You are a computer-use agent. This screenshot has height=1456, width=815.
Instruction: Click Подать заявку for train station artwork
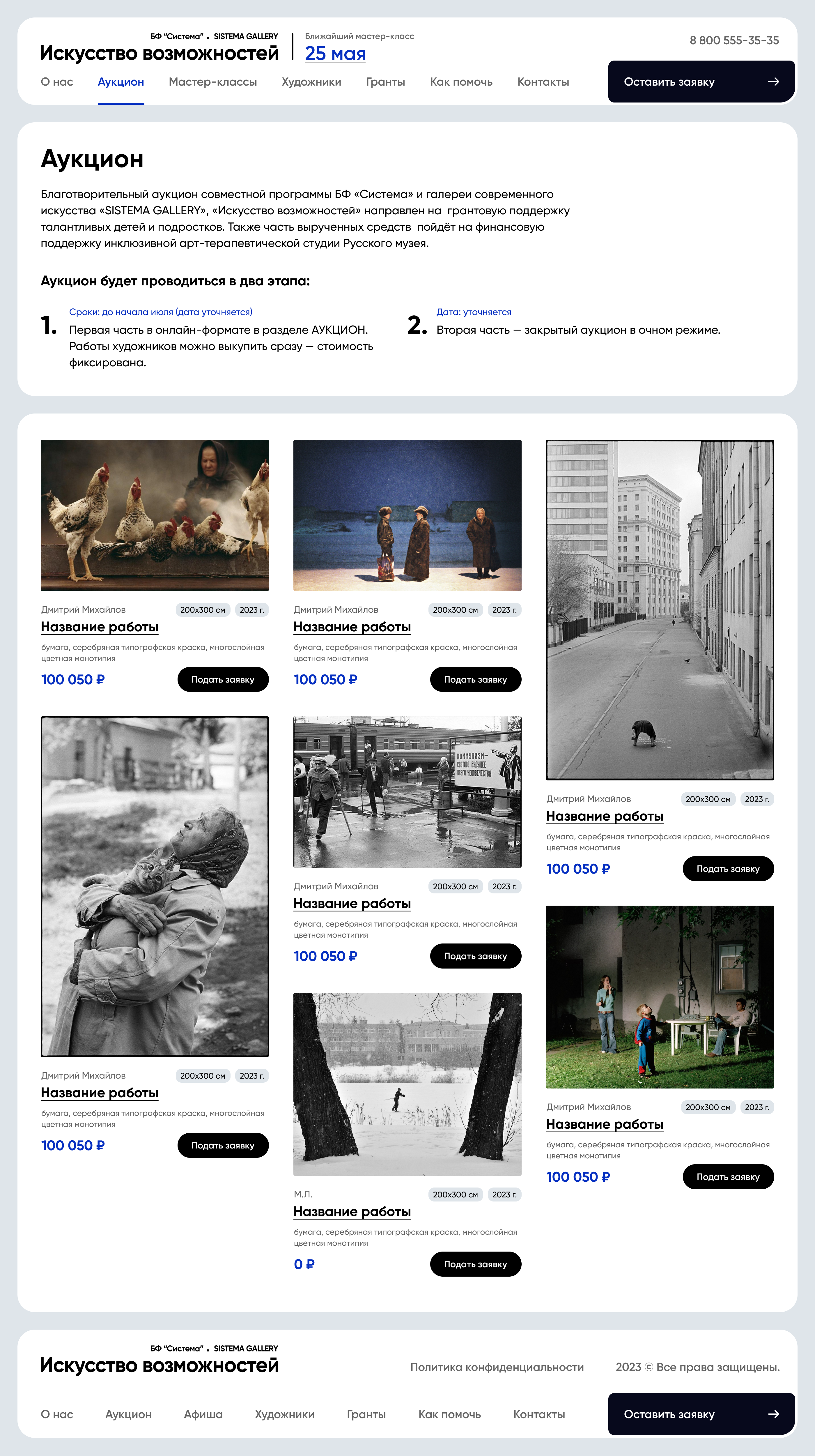476,956
